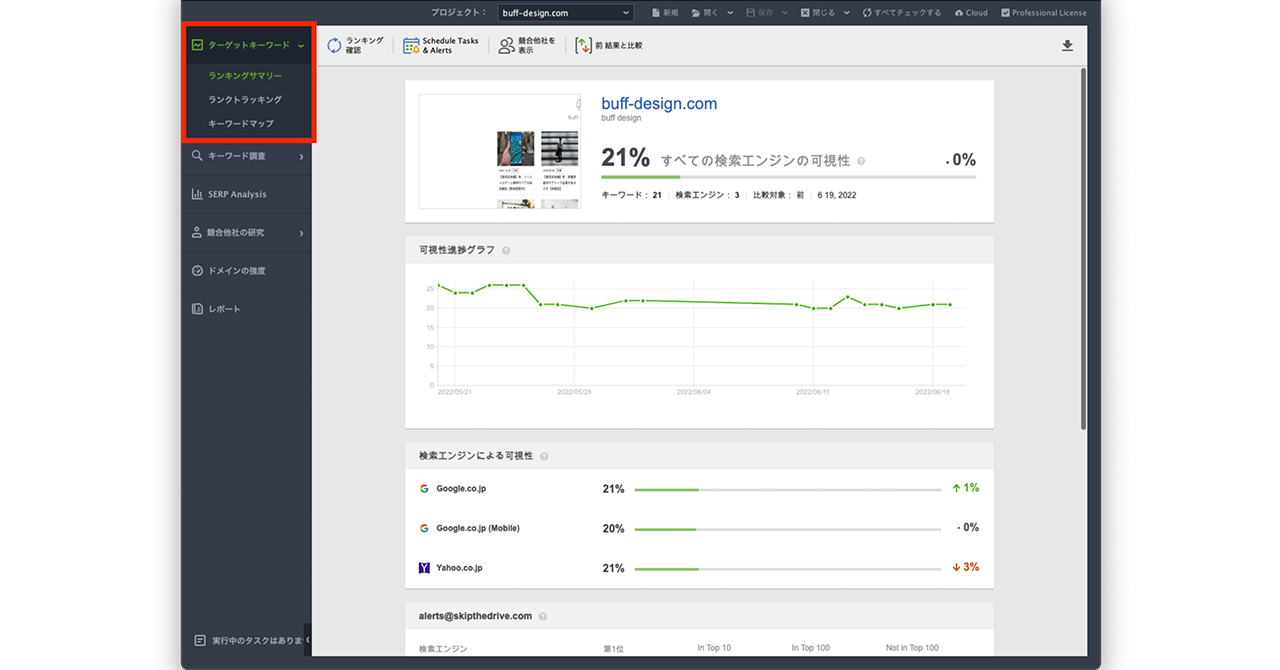Collapse the ターゲットキーワード sidebar section
This screenshot has height=670, width=1280.
[301, 45]
